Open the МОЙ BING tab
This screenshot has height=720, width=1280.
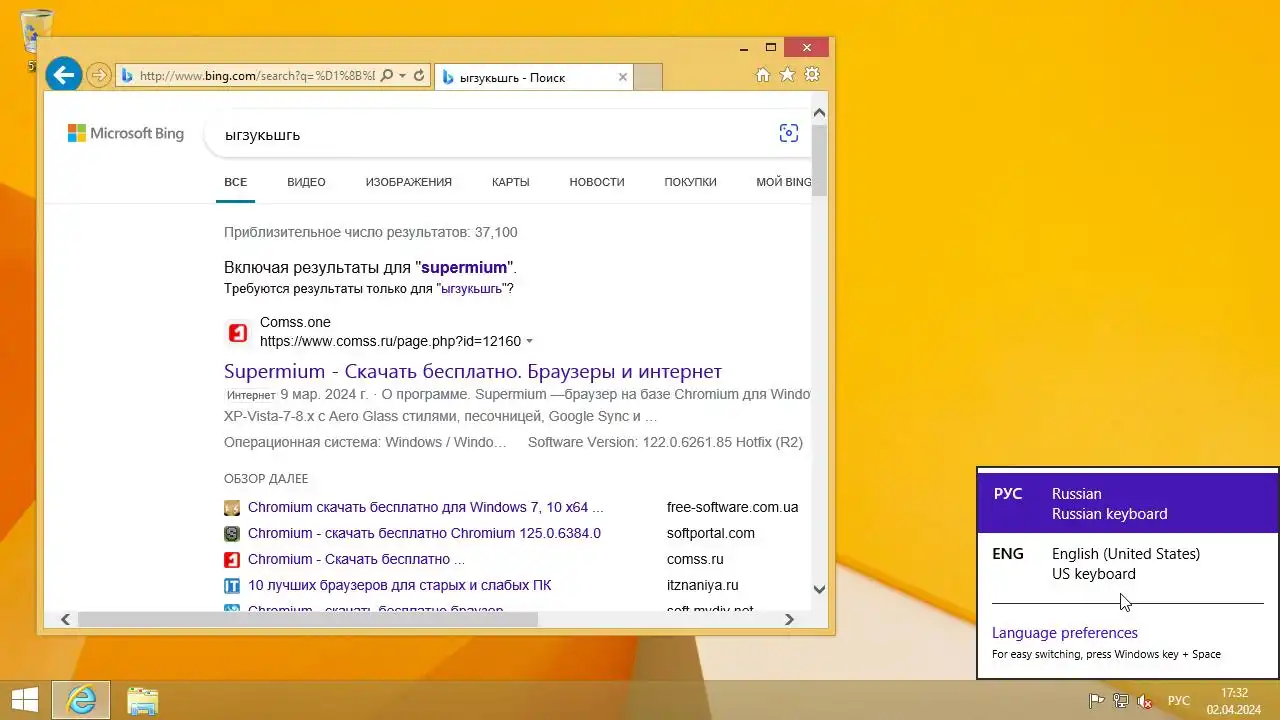pos(784,182)
